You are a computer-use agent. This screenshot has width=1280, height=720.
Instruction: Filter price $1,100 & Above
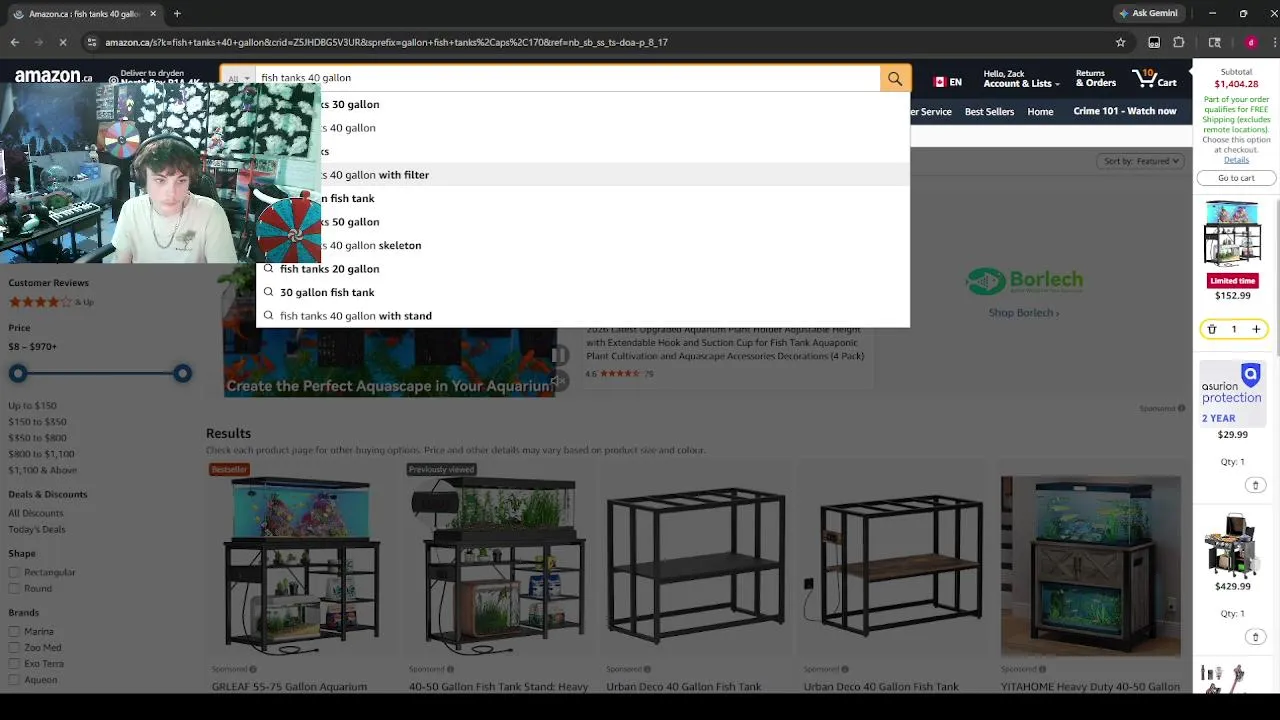[x=42, y=470]
